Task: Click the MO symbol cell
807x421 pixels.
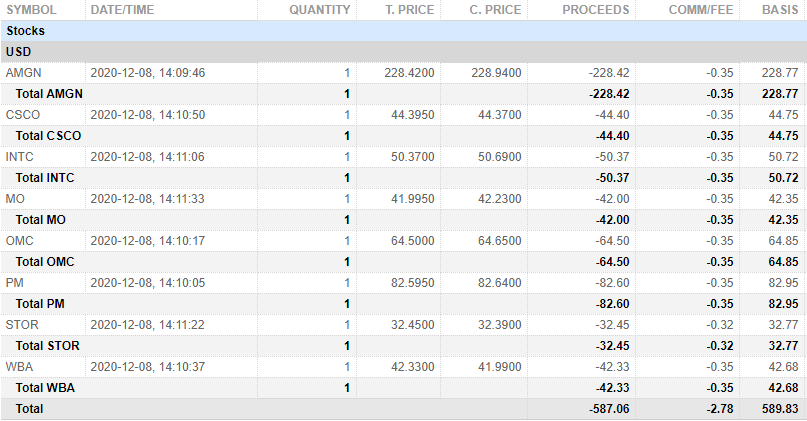Action: 15,199
